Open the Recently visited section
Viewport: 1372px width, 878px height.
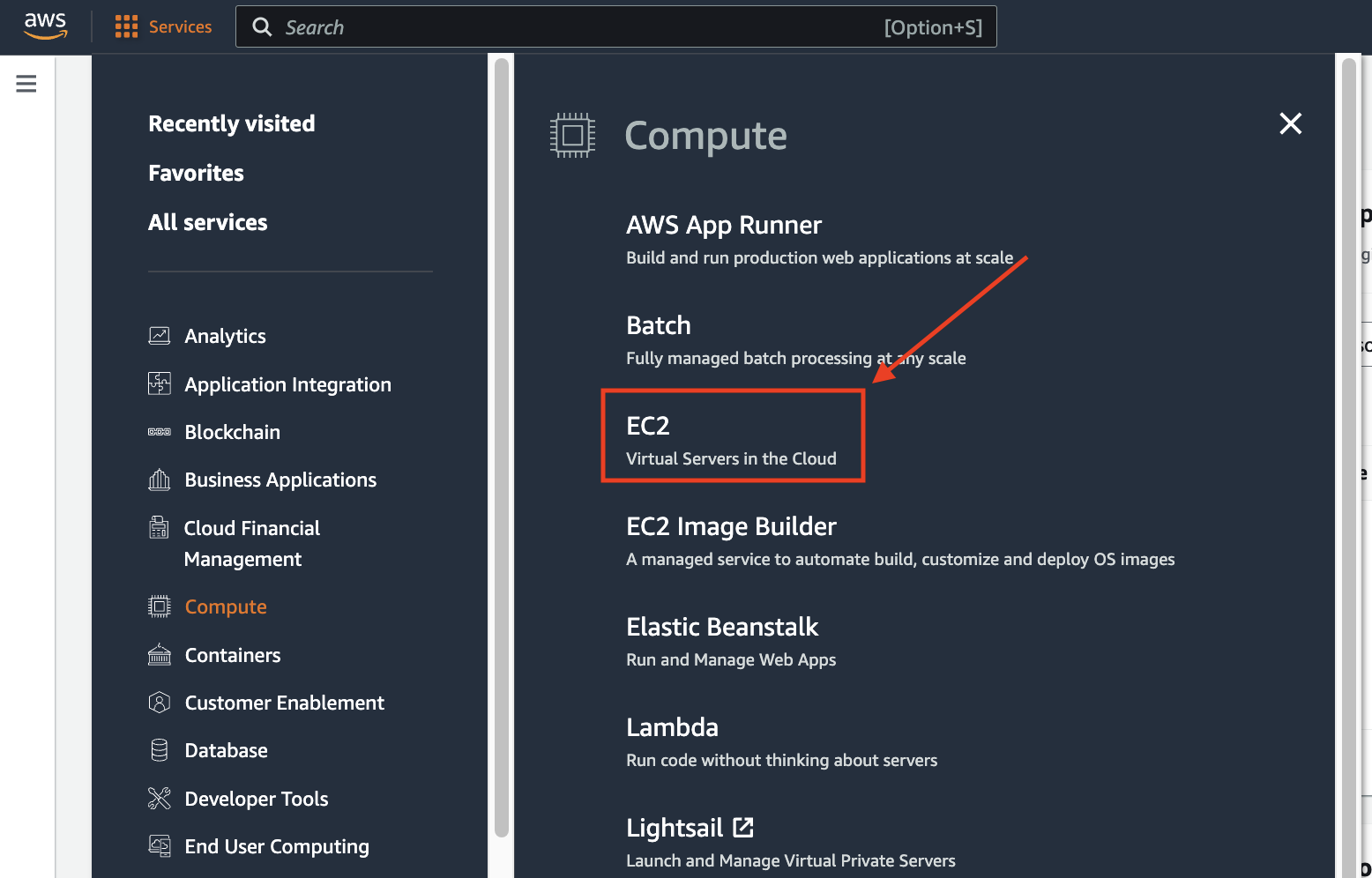[231, 123]
